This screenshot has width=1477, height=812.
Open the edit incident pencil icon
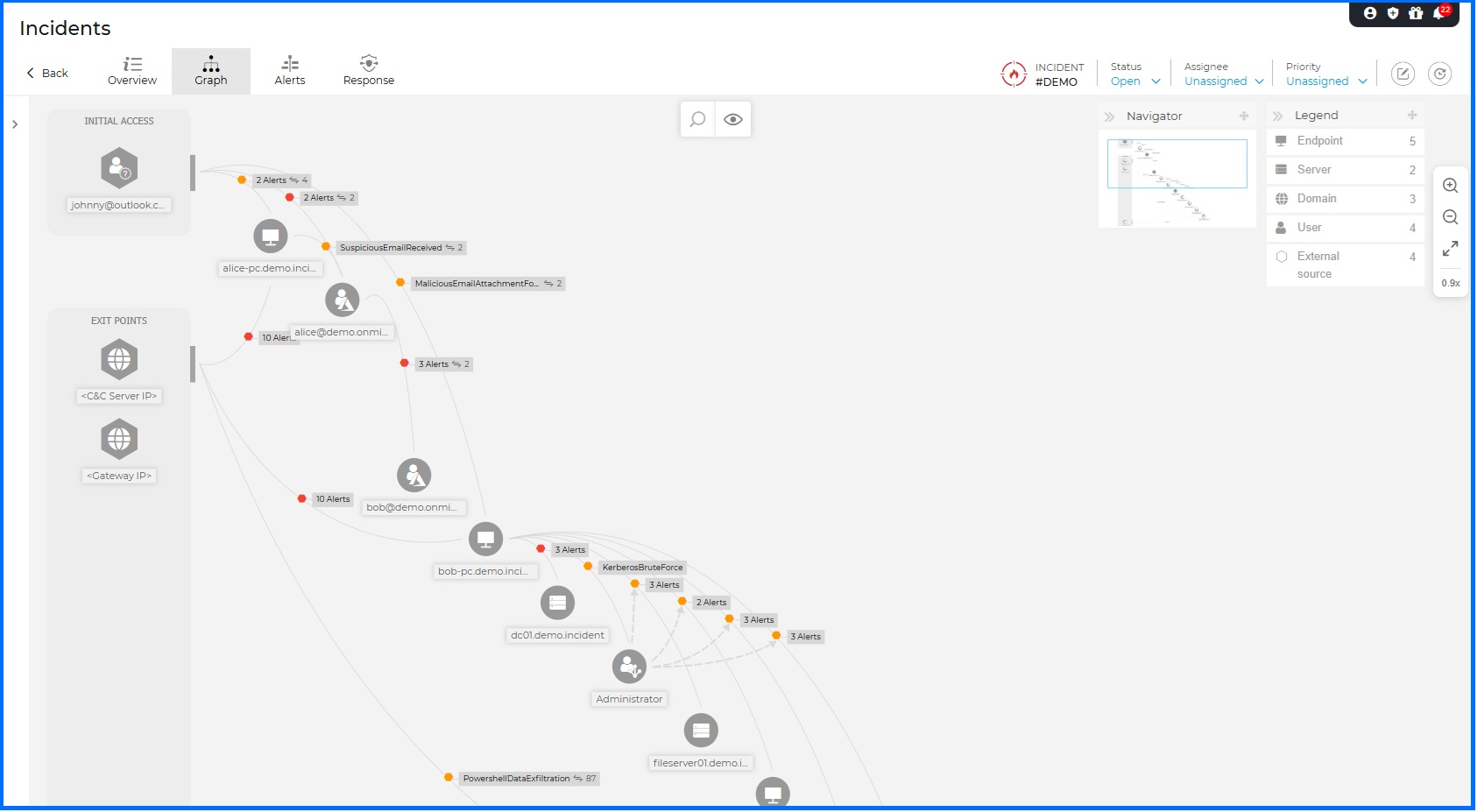1402,74
